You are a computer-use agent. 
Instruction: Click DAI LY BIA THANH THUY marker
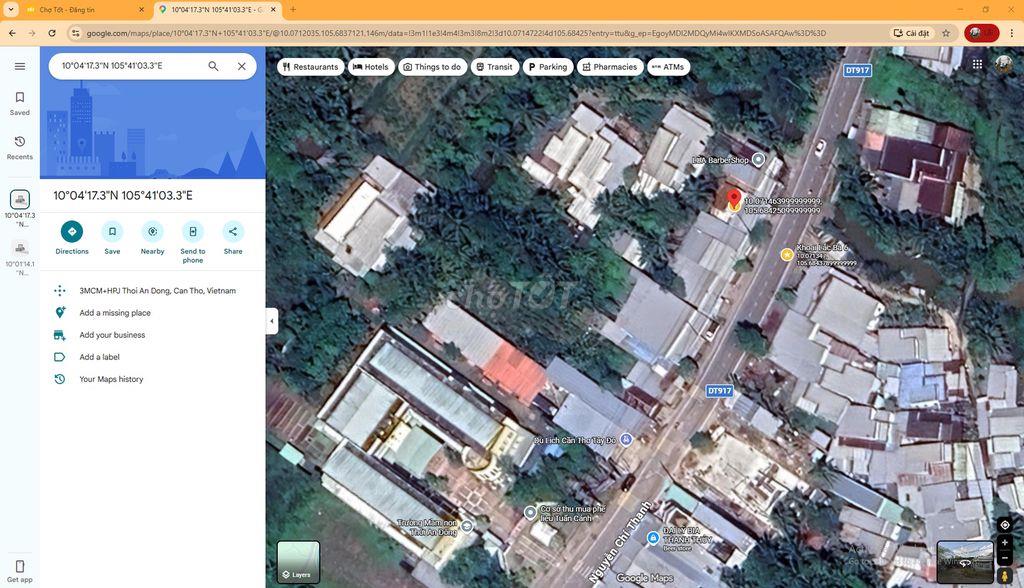(x=652, y=538)
